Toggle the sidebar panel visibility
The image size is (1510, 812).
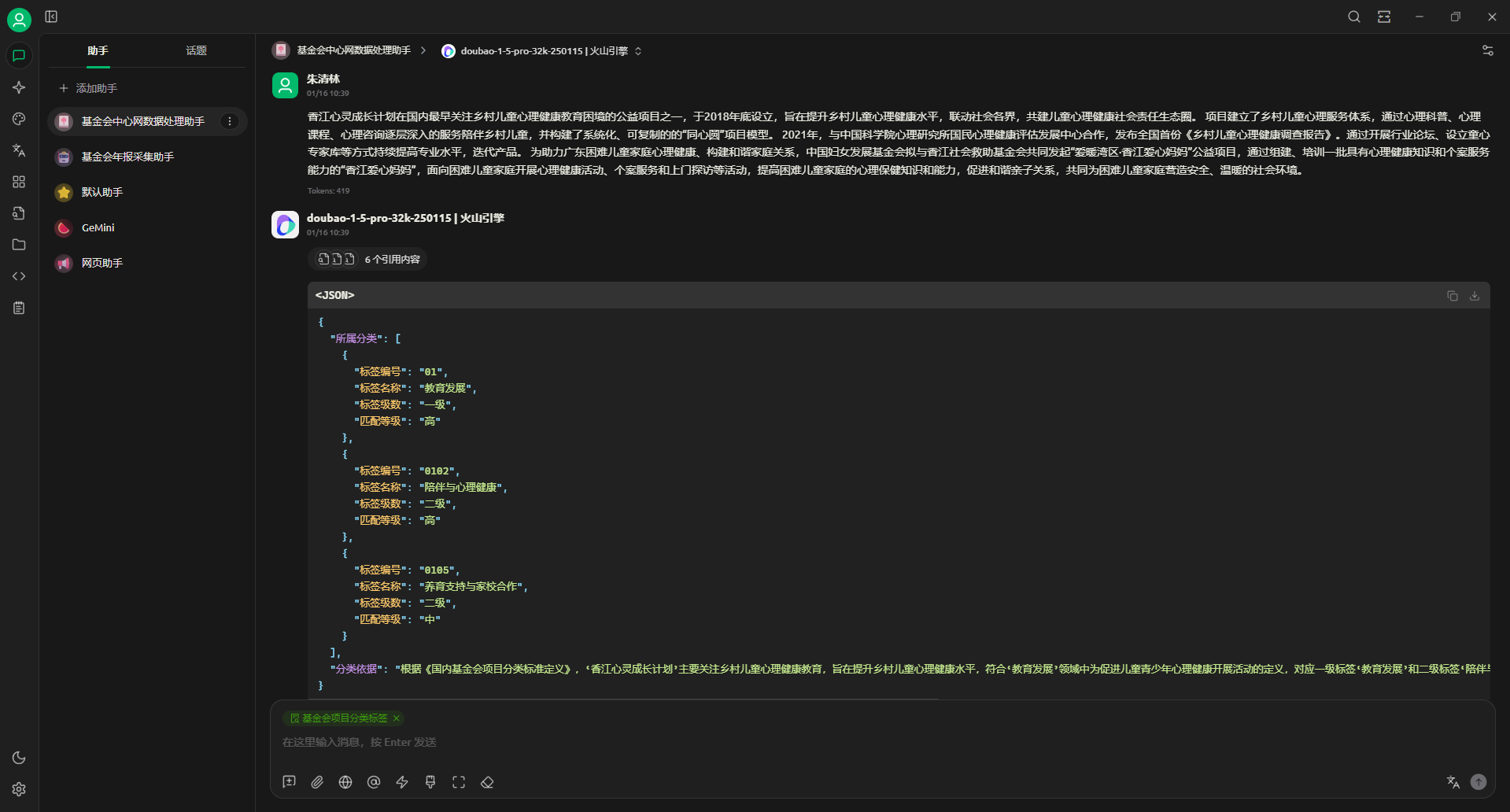(51, 17)
